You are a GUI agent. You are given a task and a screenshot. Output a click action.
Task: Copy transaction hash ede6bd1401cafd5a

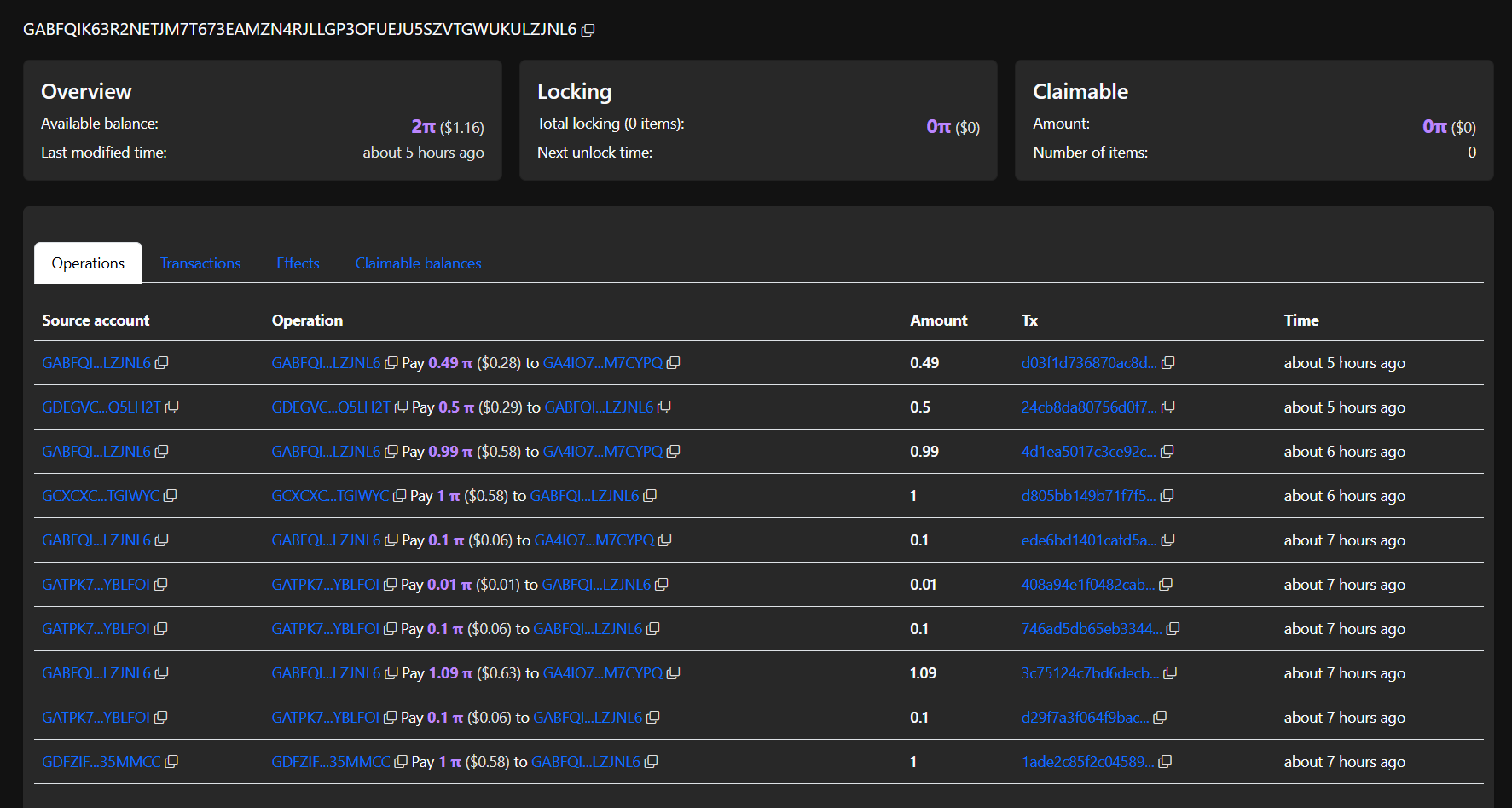(1168, 540)
